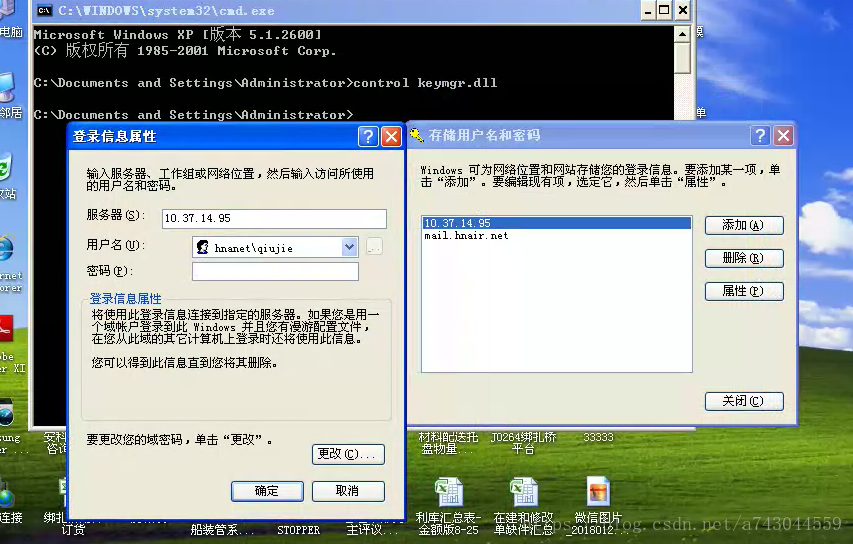The width and height of the screenshot is (853, 544).
Task: Maximize the cmd.exe window
Action: pyautogui.click(x=664, y=10)
